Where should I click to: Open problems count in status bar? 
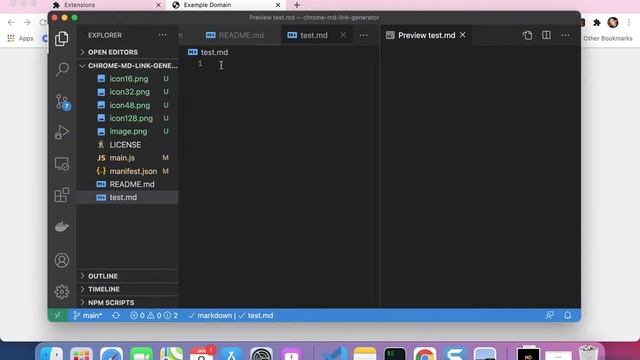point(154,316)
